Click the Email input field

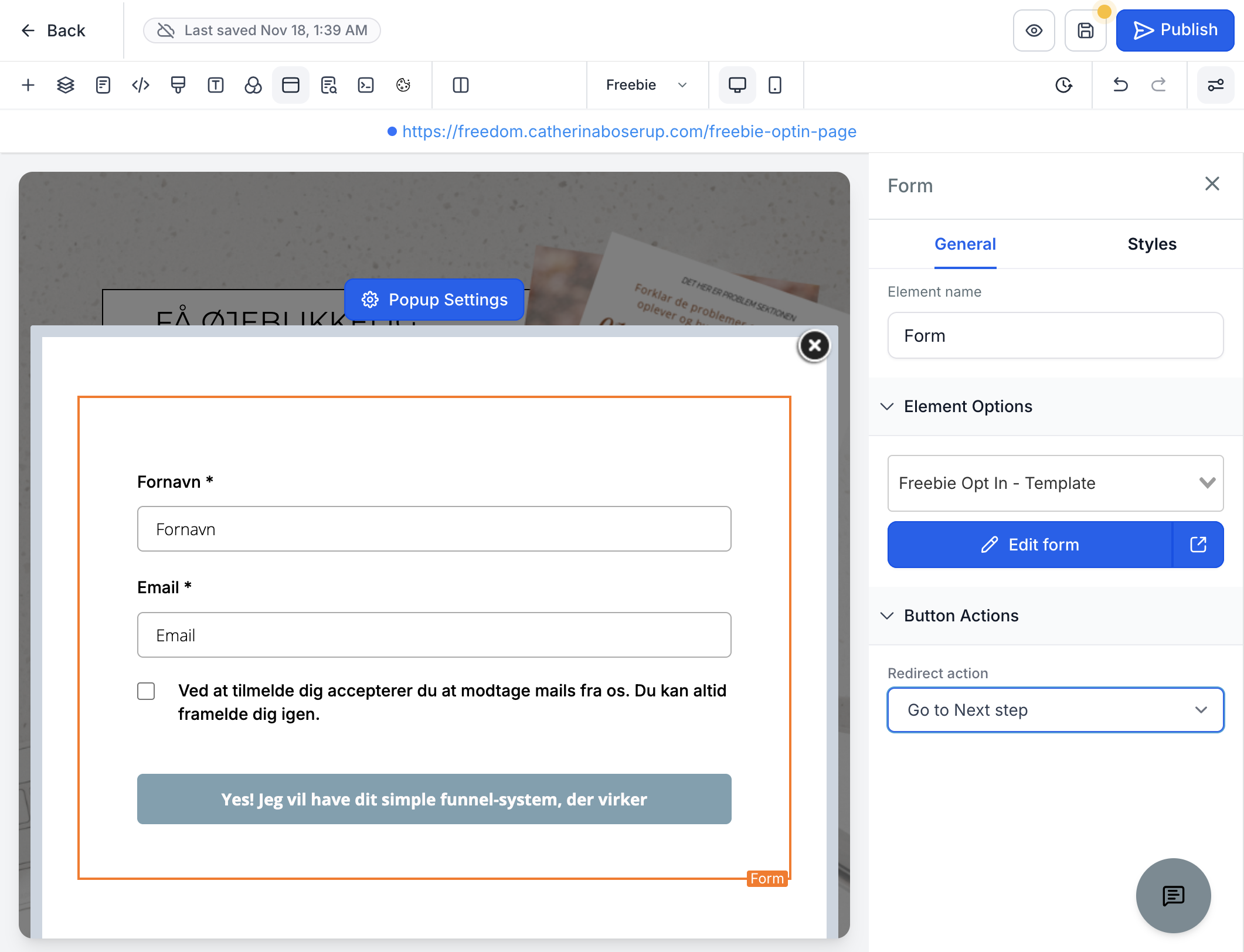coord(434,635)
